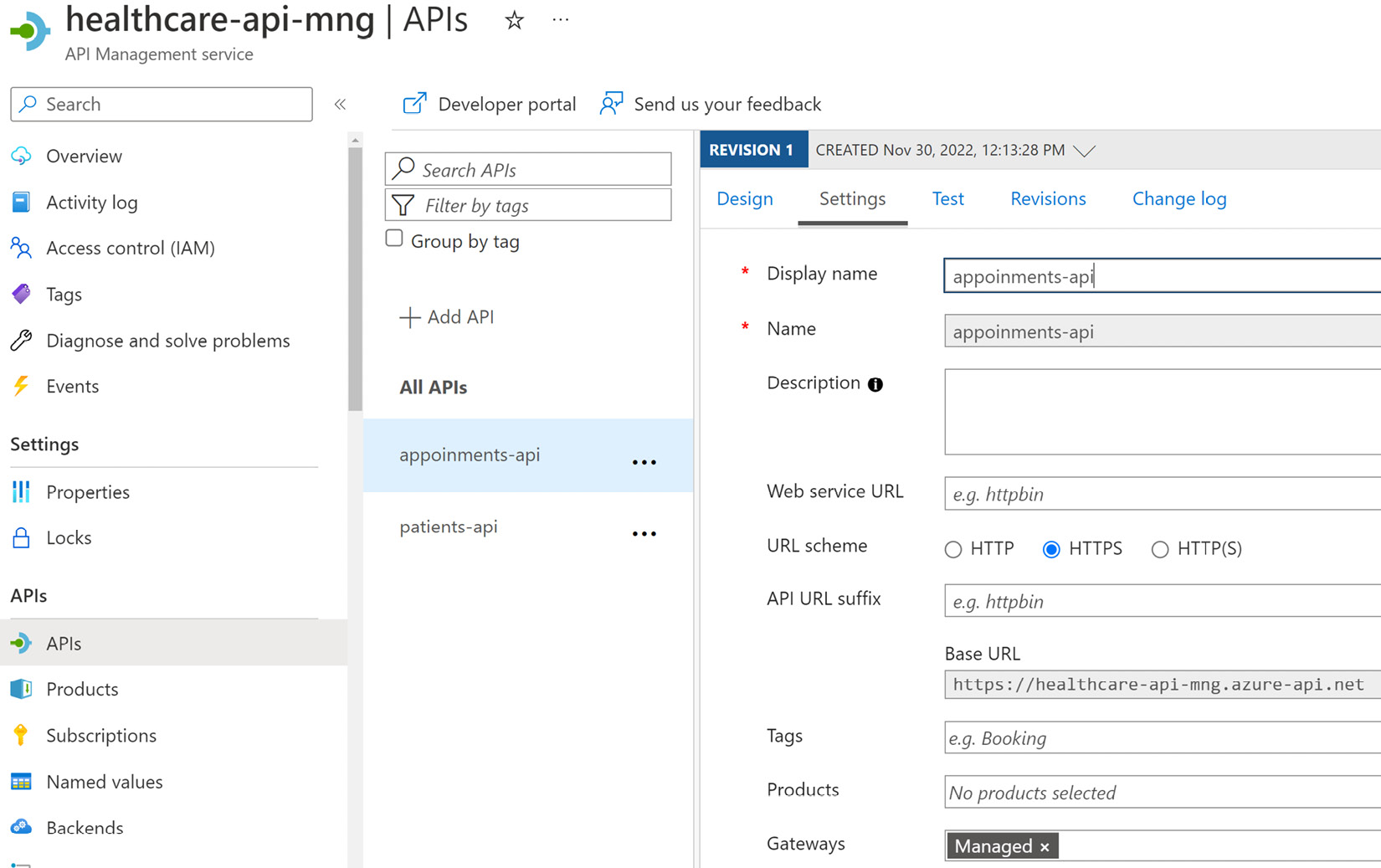
Task: Click the Backends cloud icon
Action: (x=22, y=827)
